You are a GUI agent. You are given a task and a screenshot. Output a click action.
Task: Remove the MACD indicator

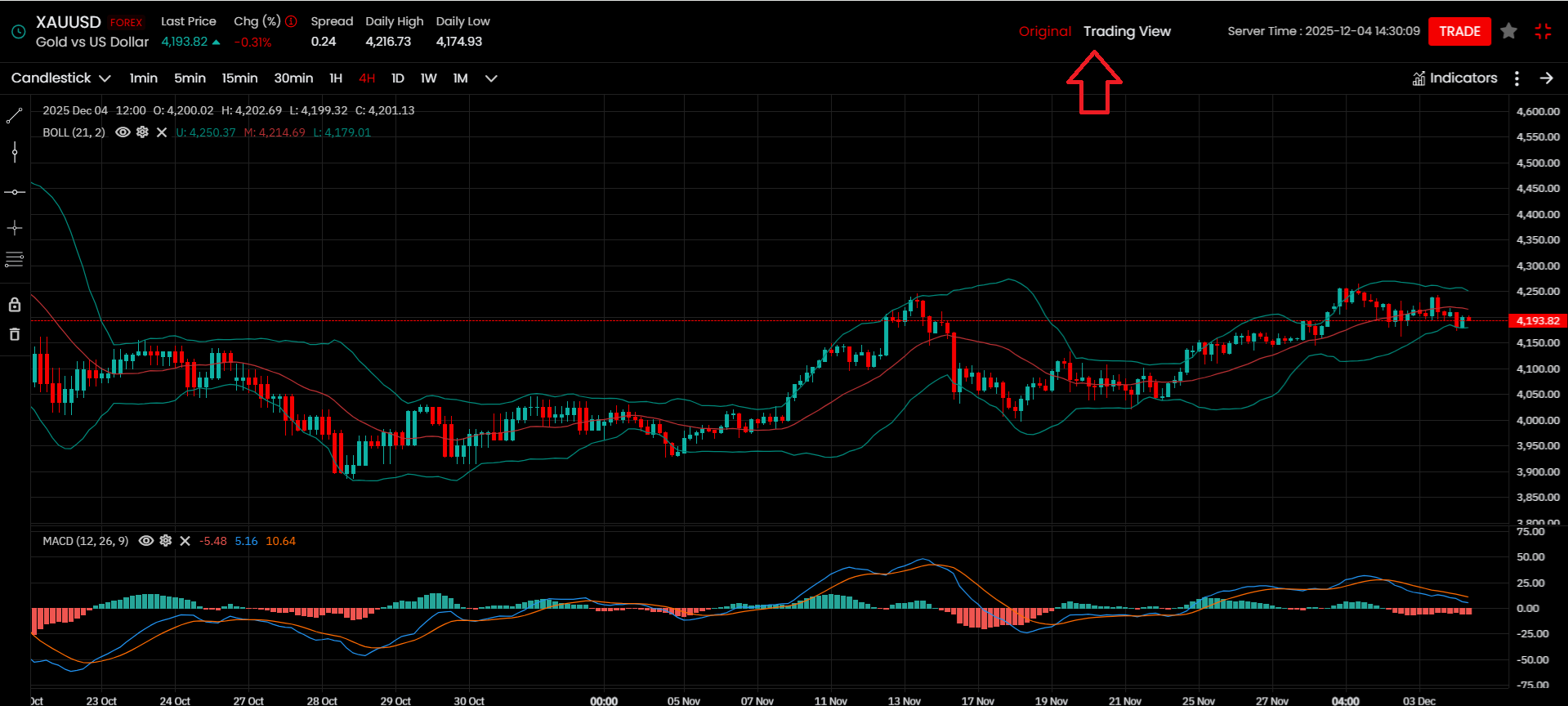tap(185, 541)
